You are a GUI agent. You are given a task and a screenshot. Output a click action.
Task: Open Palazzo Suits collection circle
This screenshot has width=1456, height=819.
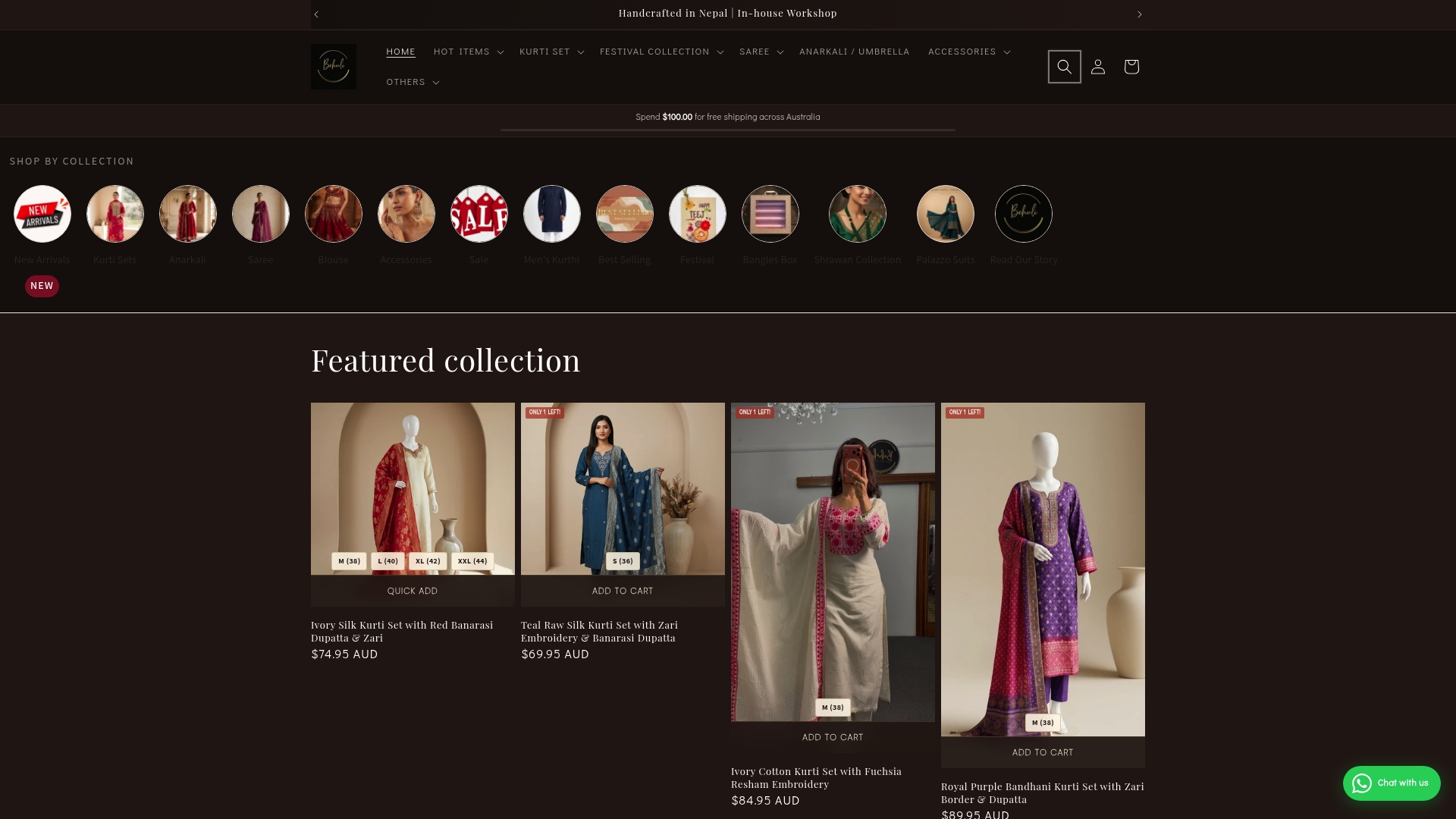pos(946,214)
